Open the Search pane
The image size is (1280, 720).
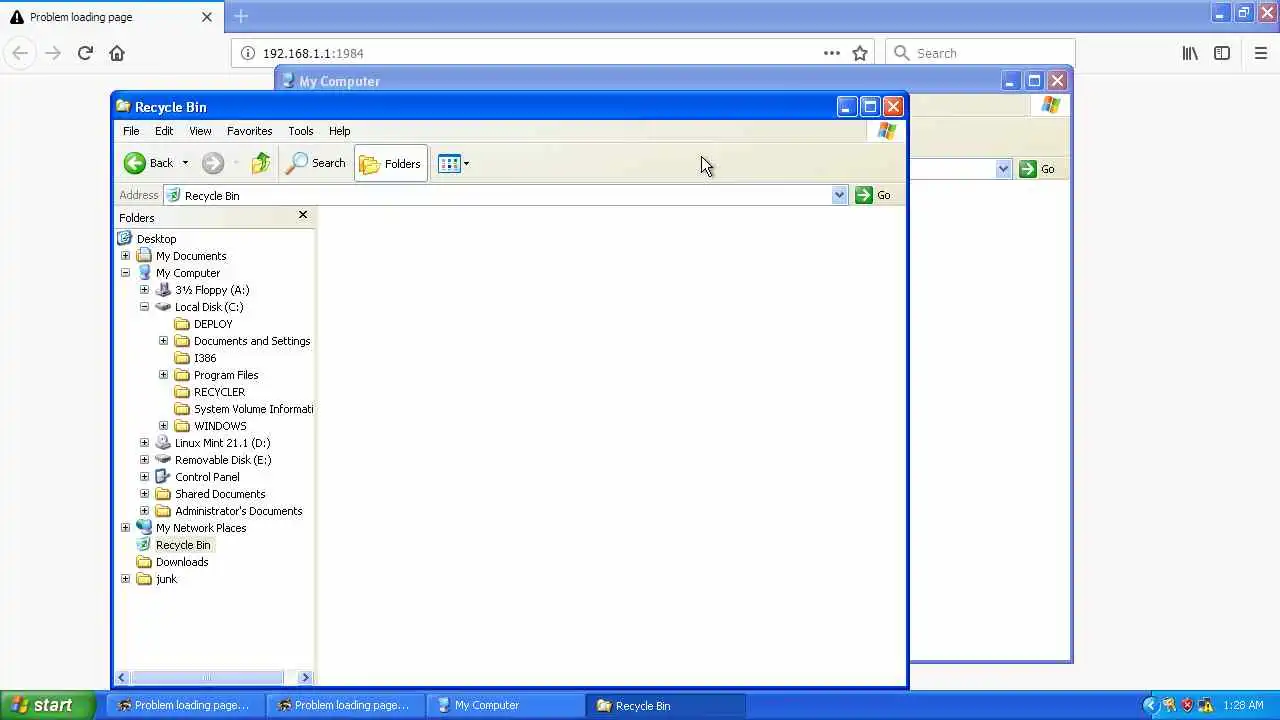[315, 163]
